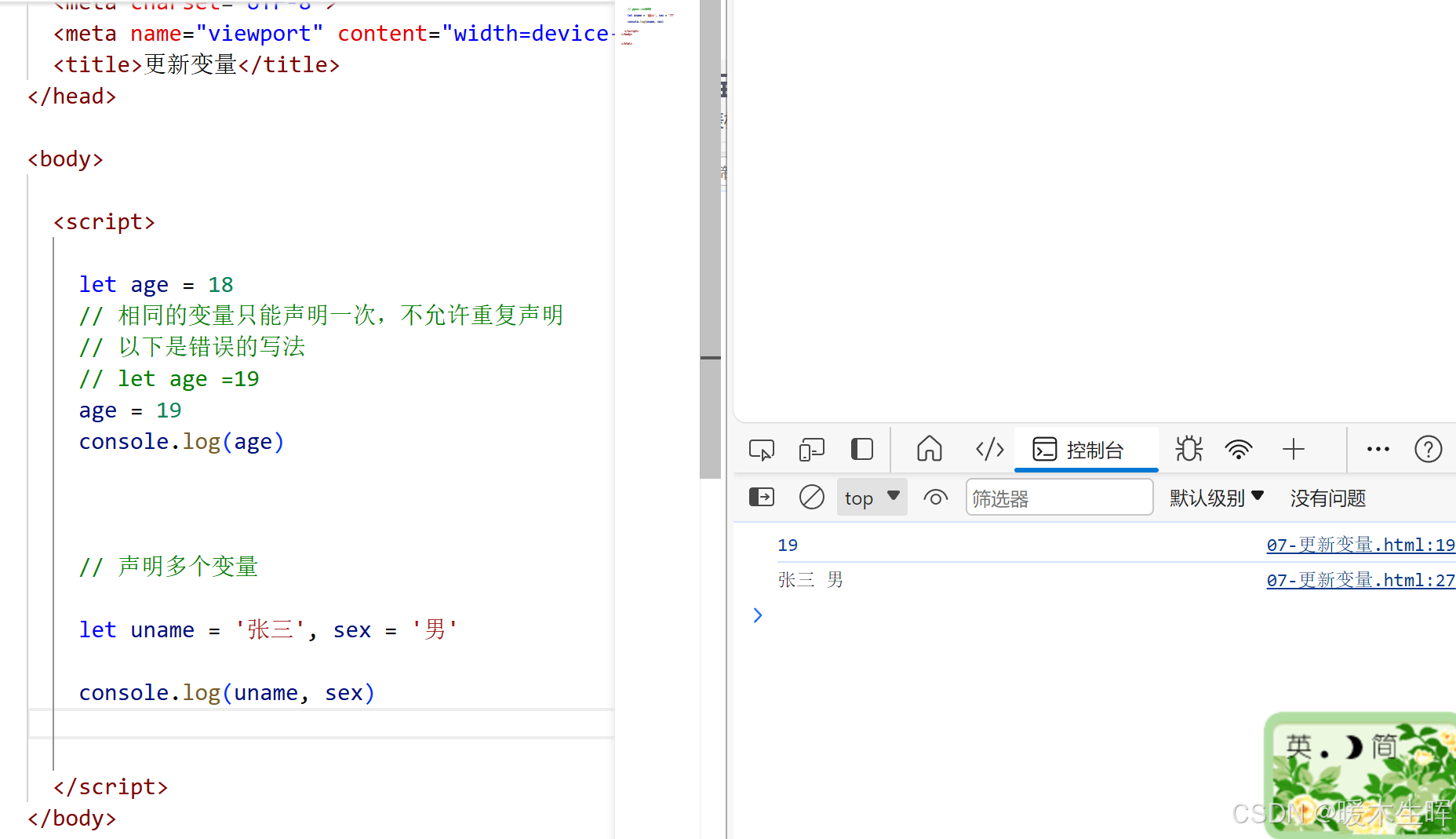This screenshot has width=1456, height=839.
Task: Click the meta viewport line
Action: pos(333,34)
